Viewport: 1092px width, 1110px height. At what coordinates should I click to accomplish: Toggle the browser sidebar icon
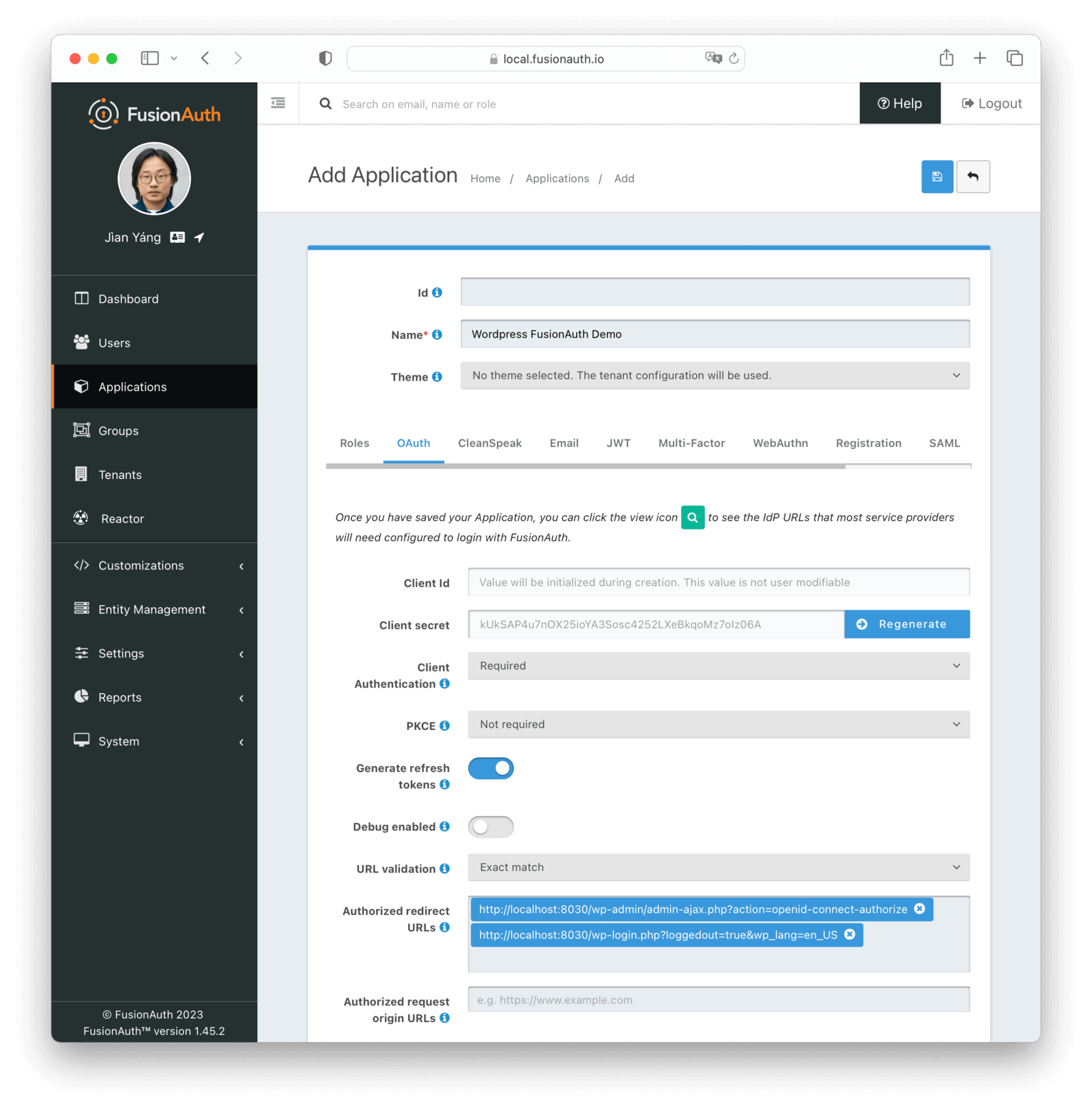149,58
